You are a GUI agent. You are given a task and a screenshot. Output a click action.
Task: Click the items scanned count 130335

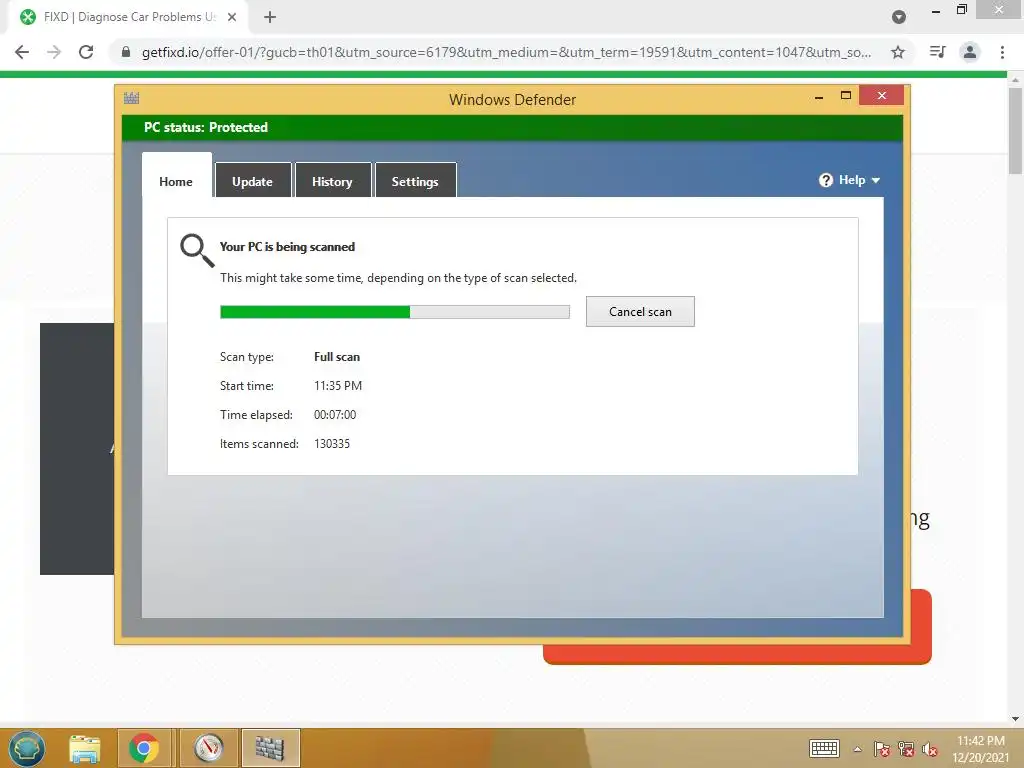click(332, 443)
